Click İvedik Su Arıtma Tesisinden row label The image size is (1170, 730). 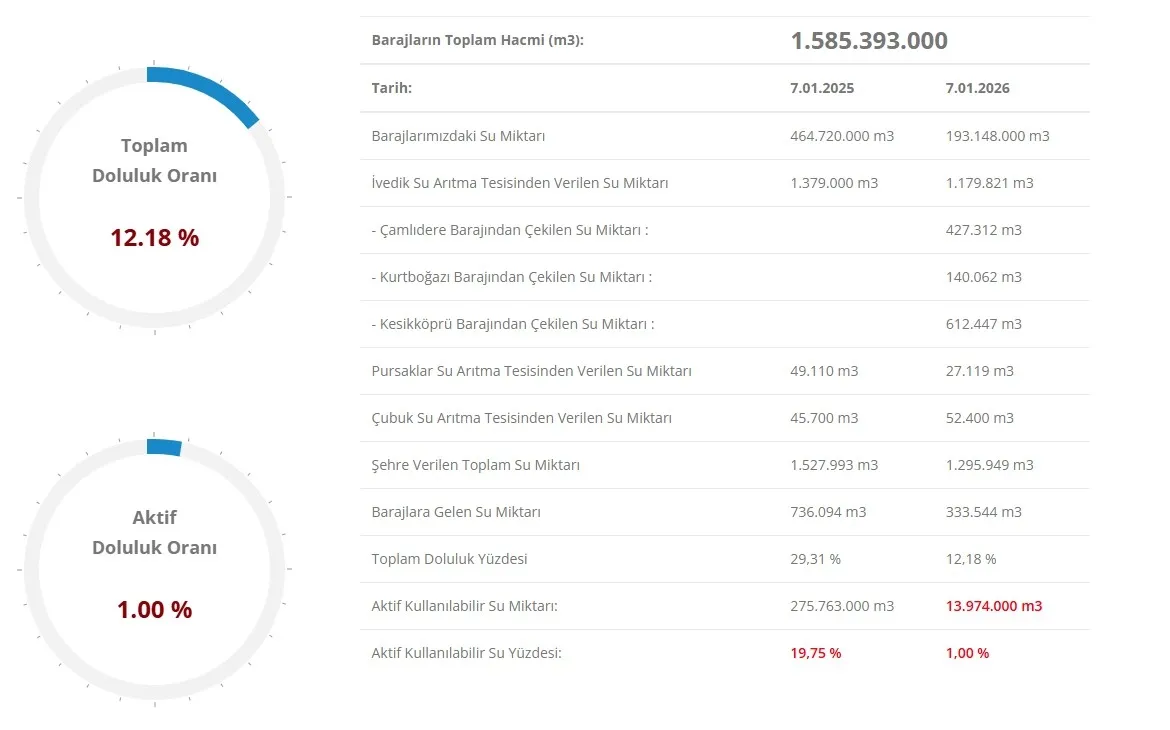click(519, 183)
